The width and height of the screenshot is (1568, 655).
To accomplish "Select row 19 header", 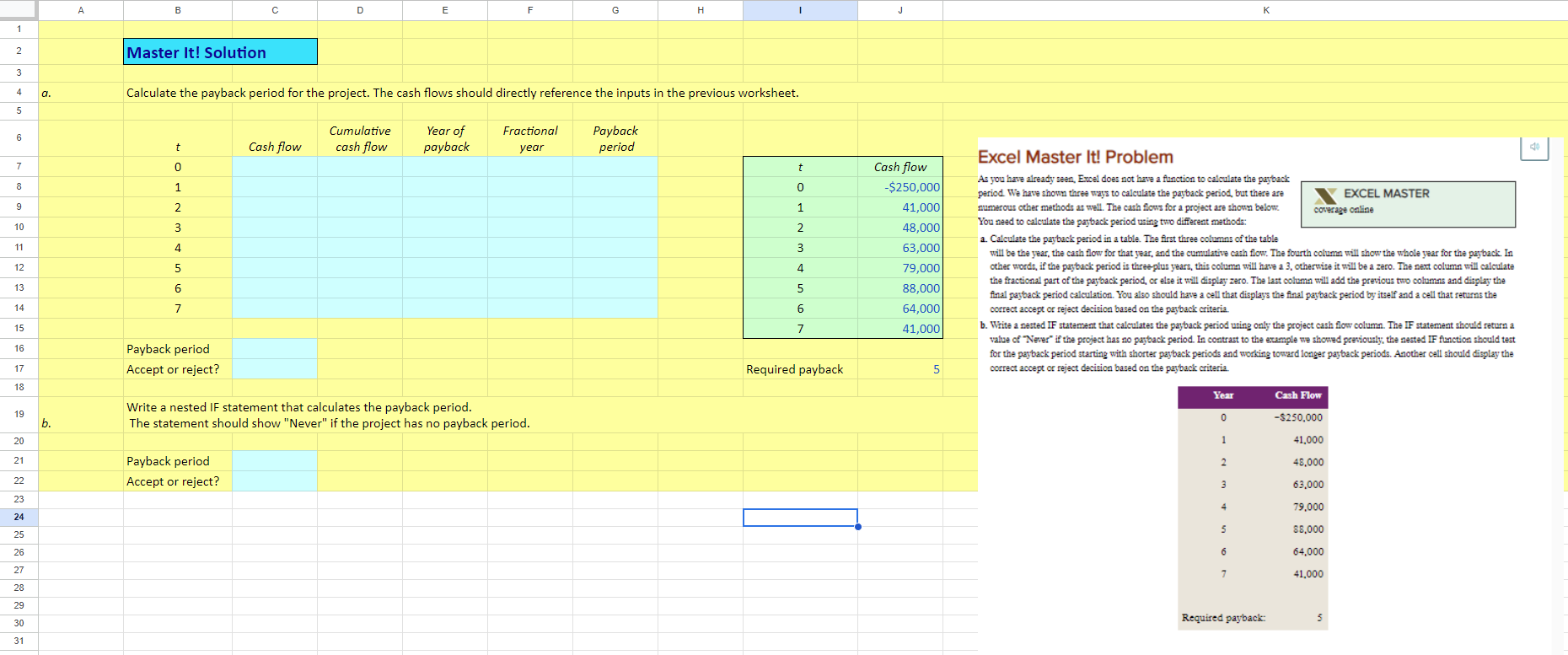I will (19, 414).
